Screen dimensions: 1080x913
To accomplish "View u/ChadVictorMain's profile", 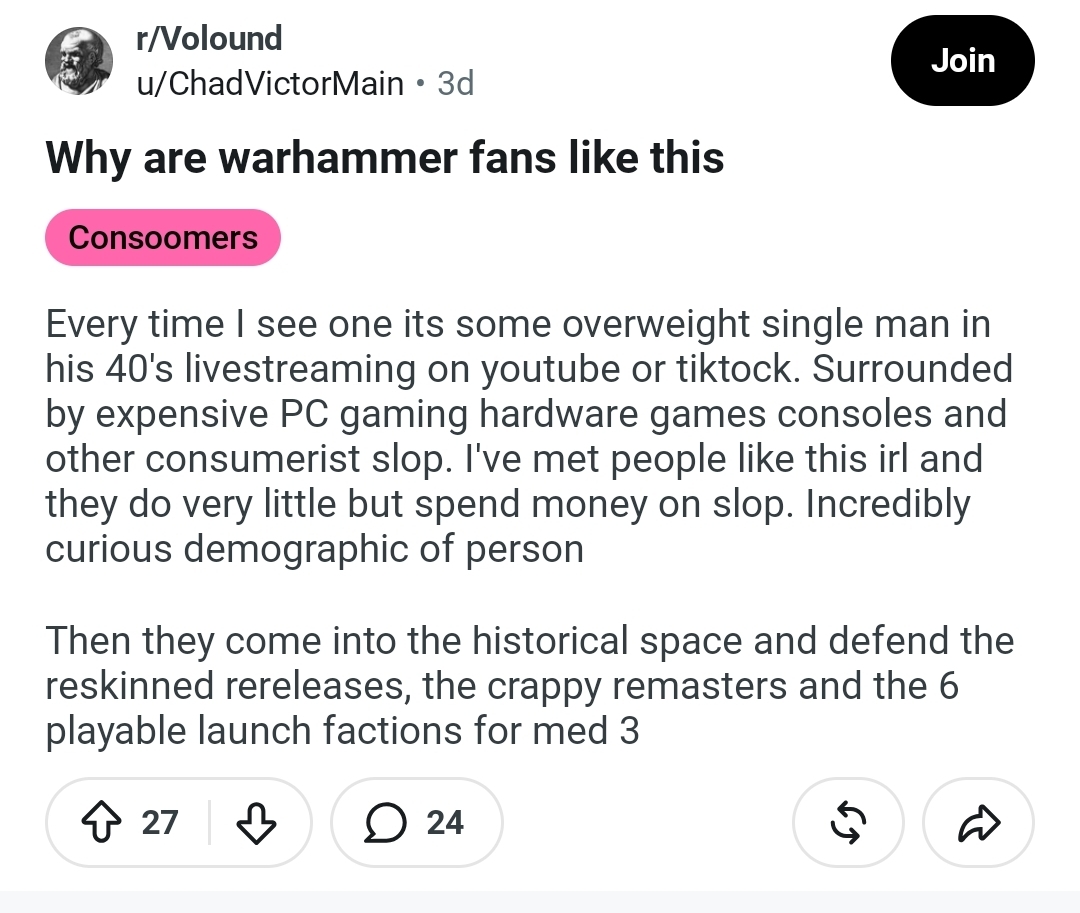I will [270, 84].
